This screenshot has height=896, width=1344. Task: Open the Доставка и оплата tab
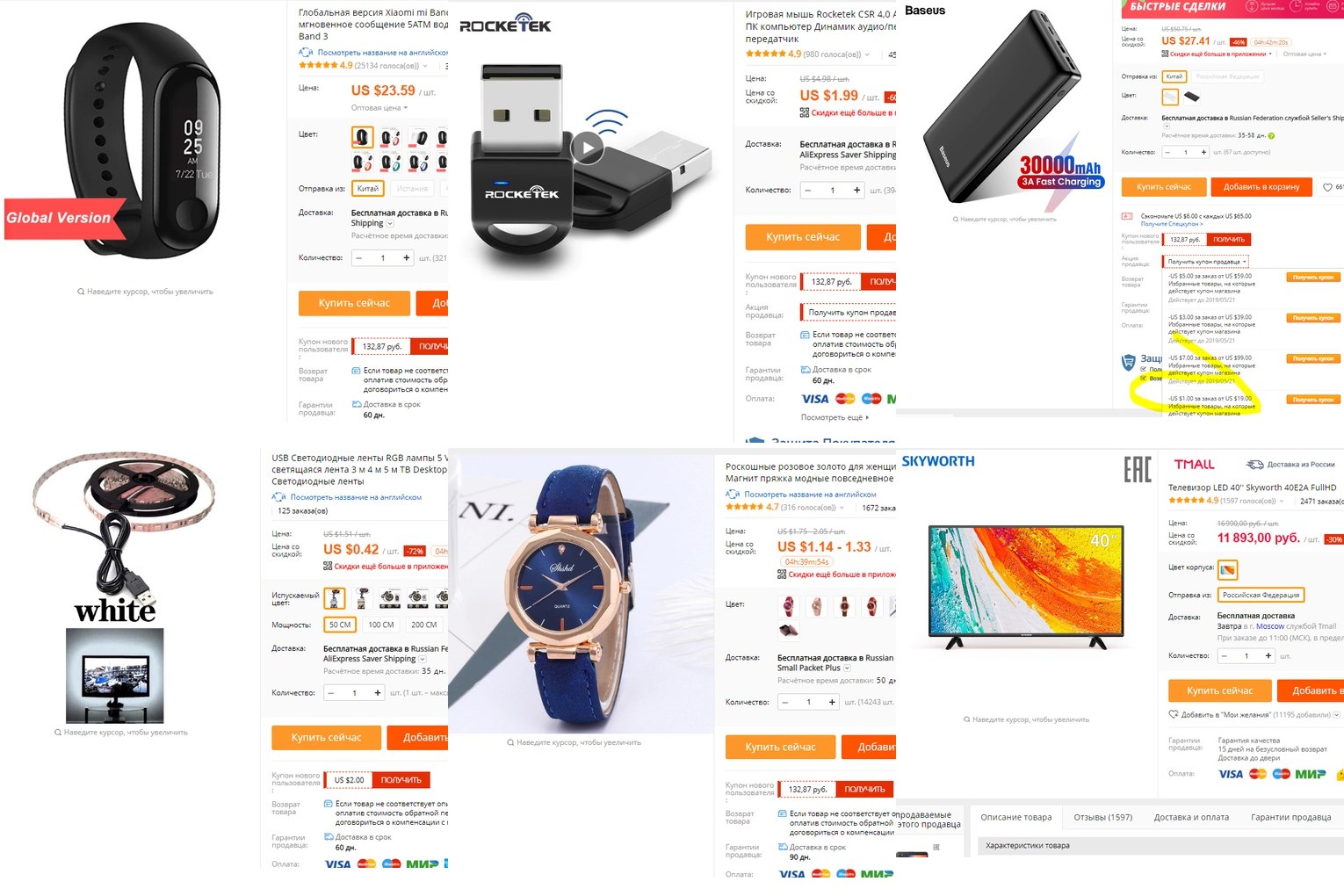point(1191,817)
